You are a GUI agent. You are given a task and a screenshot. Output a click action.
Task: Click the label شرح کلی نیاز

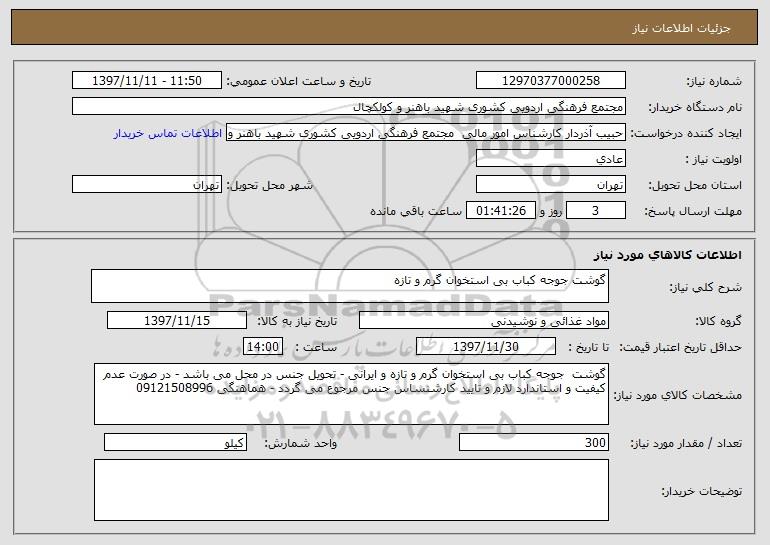click(706, 287)
